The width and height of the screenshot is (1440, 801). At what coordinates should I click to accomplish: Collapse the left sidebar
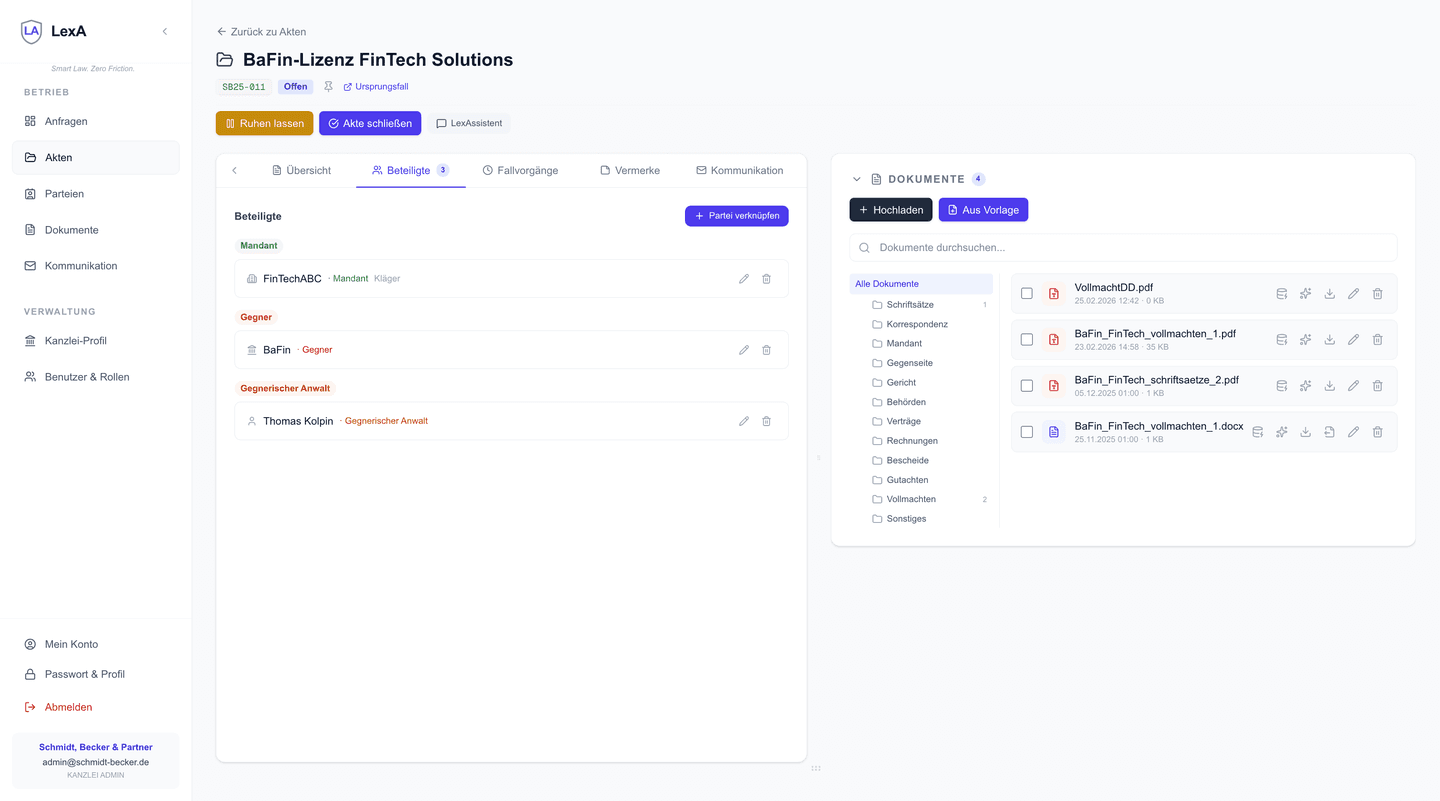165,31
